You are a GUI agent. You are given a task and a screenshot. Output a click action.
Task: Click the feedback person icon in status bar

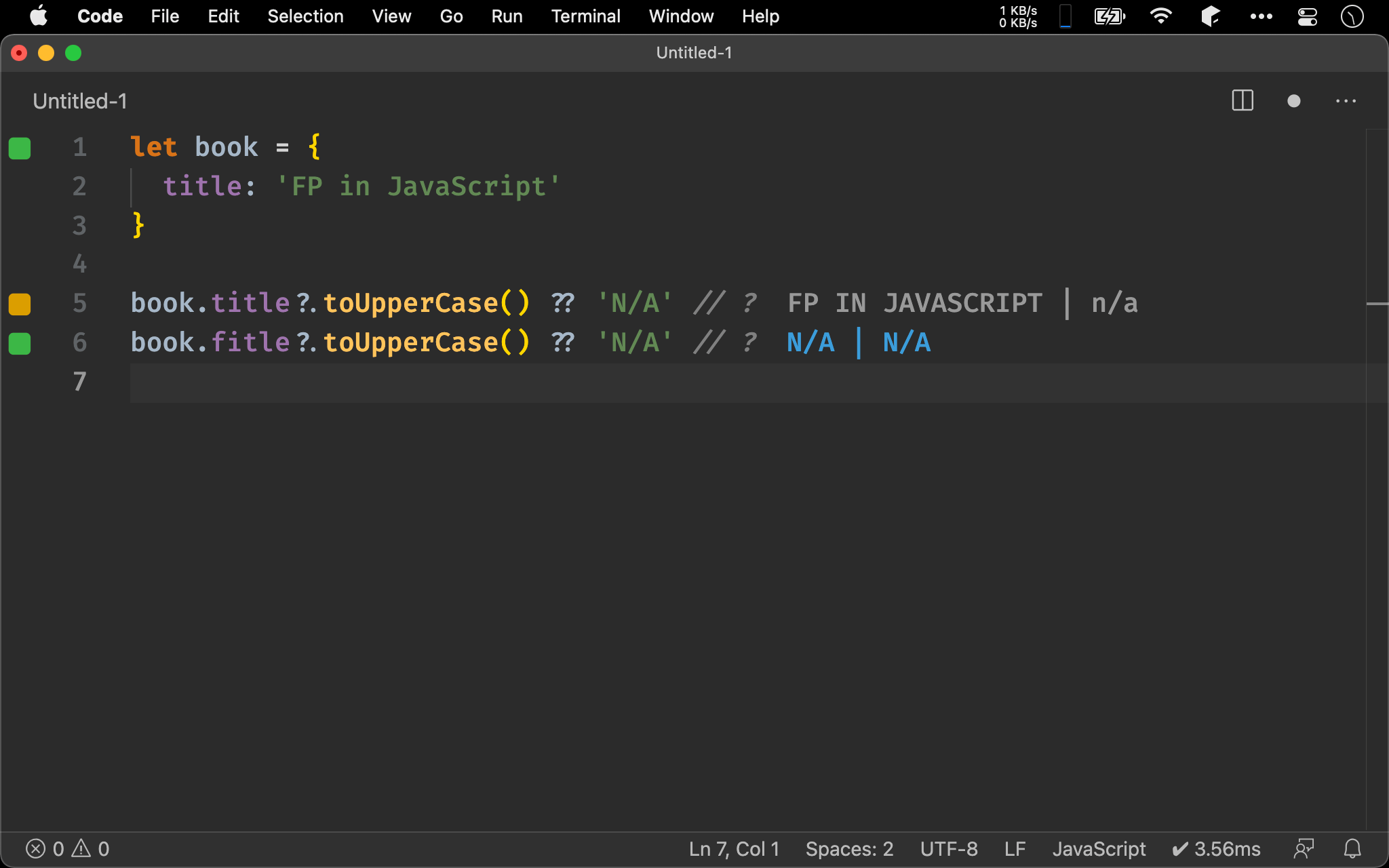click(1304, 848)
